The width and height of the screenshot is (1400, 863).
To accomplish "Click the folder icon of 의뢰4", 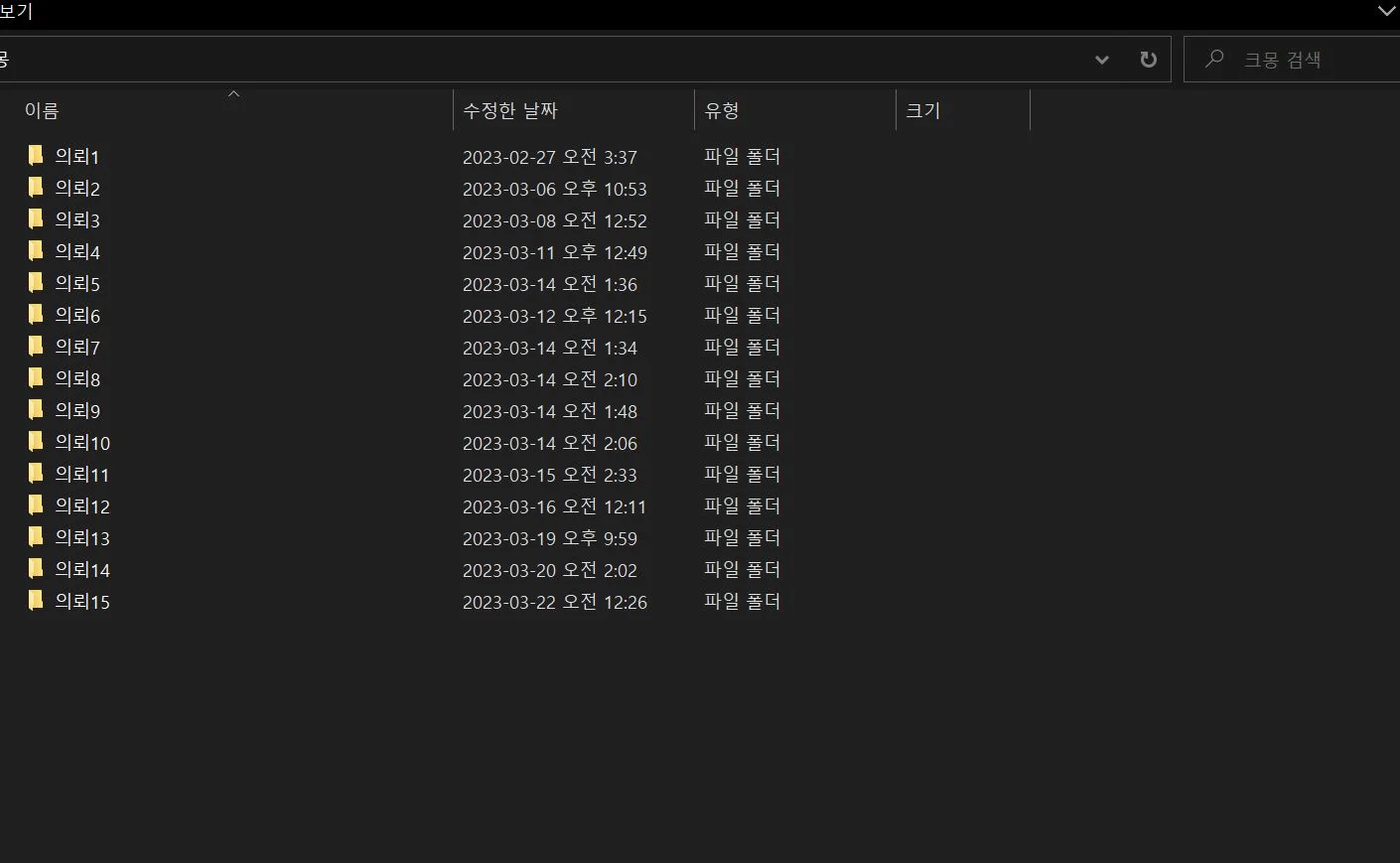I will [x=36, y=250].
